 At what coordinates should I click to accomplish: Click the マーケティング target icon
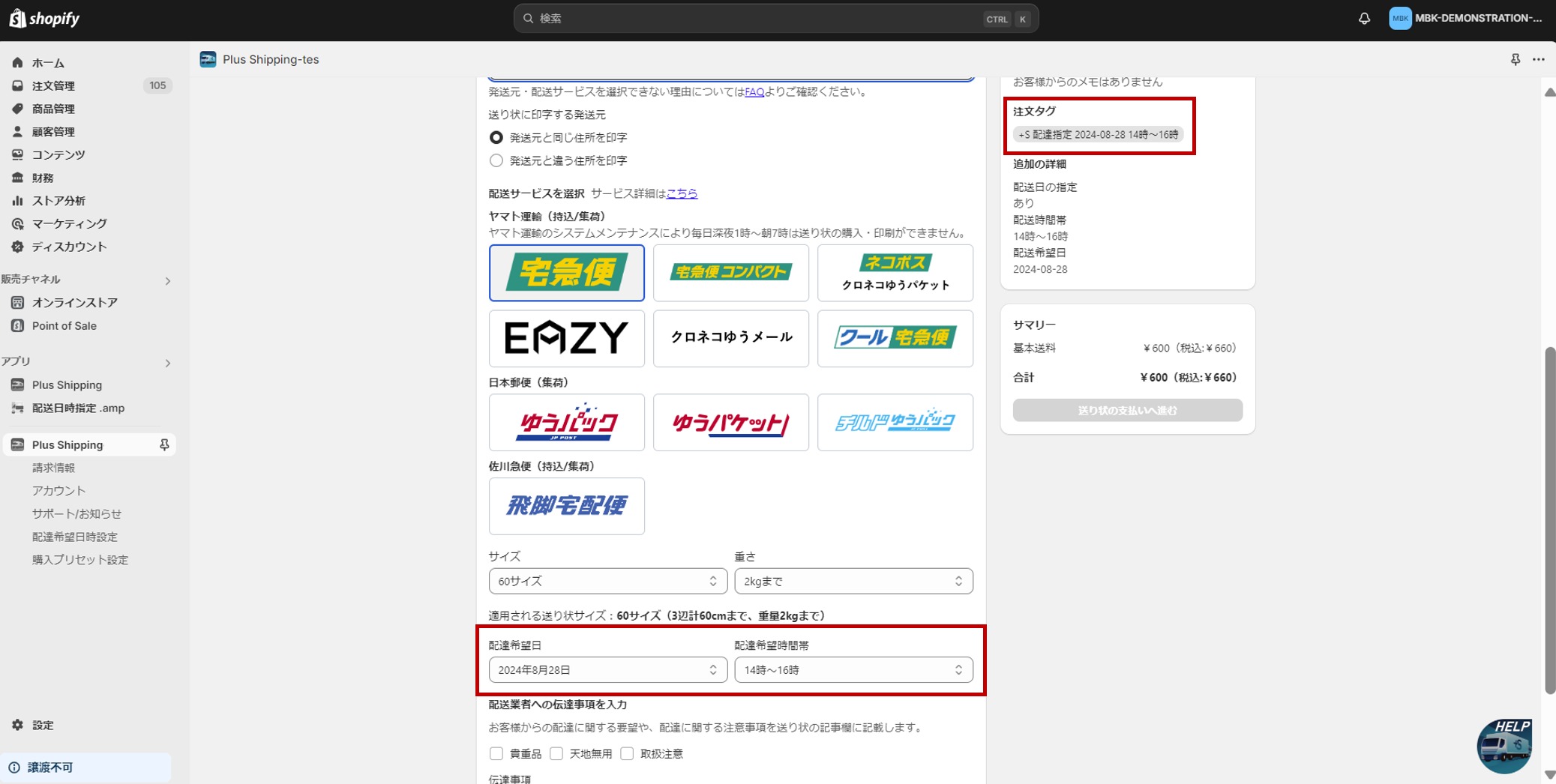tap(17, 223)
